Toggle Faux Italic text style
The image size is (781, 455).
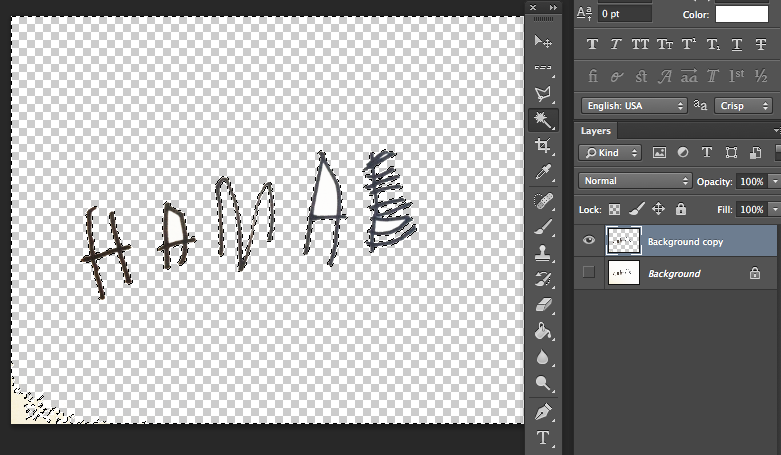point(616,44)
